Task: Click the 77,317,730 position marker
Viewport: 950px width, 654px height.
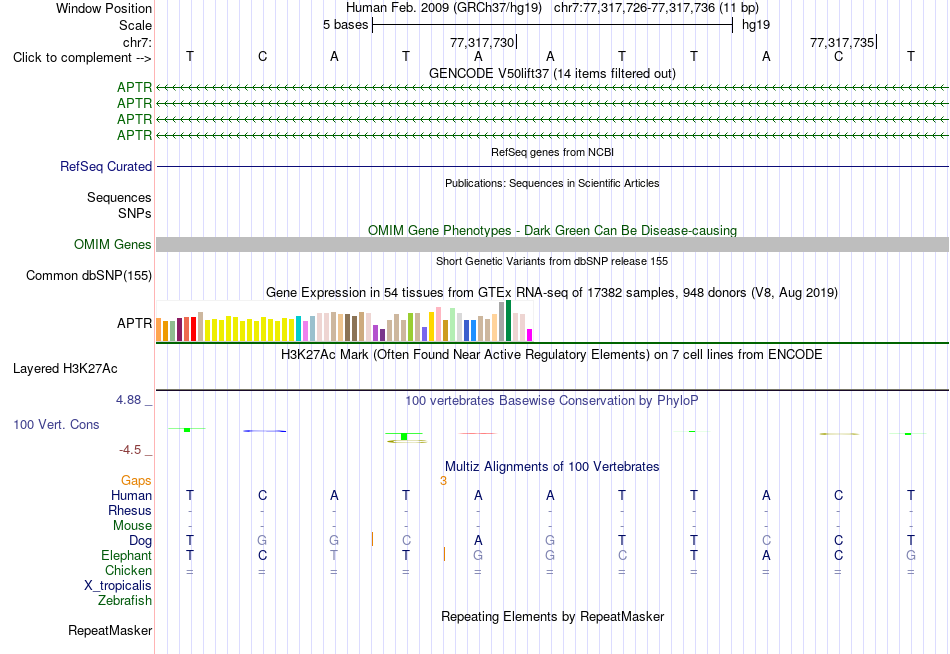Action: pos(483,42)
